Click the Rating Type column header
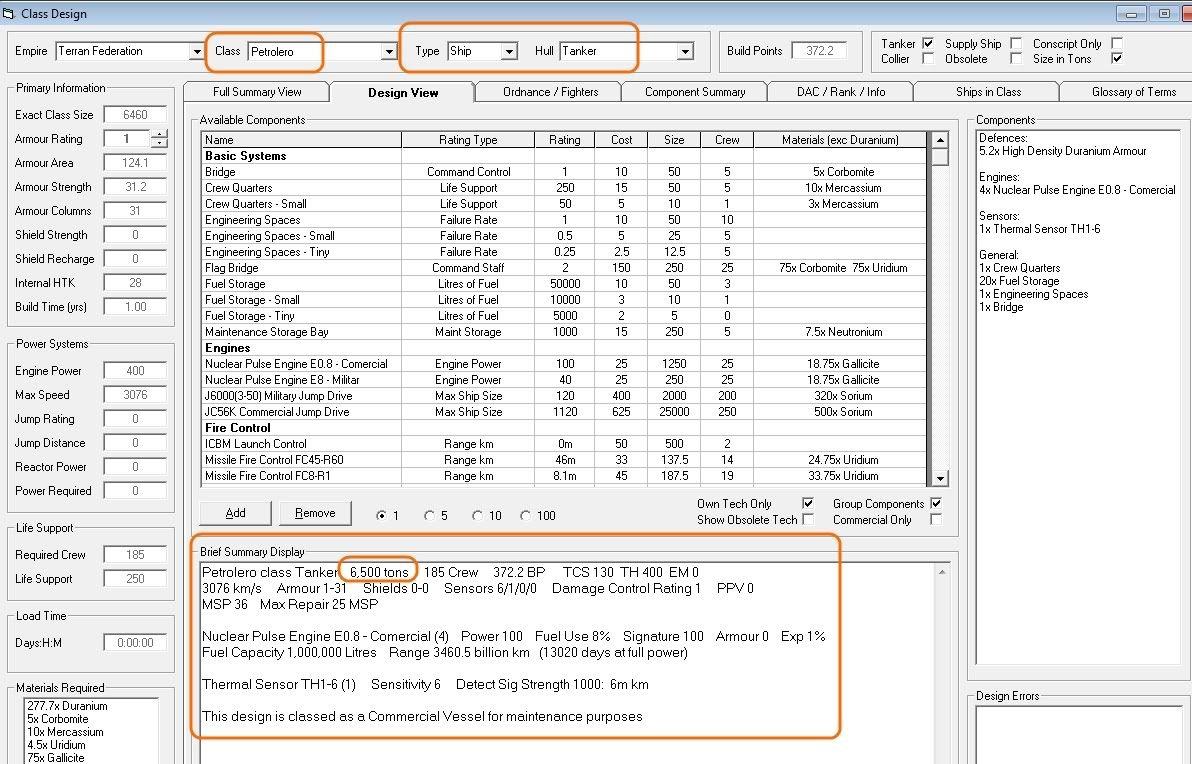The height and width of the screenshot is (764, 1192). tap(468, 140)
